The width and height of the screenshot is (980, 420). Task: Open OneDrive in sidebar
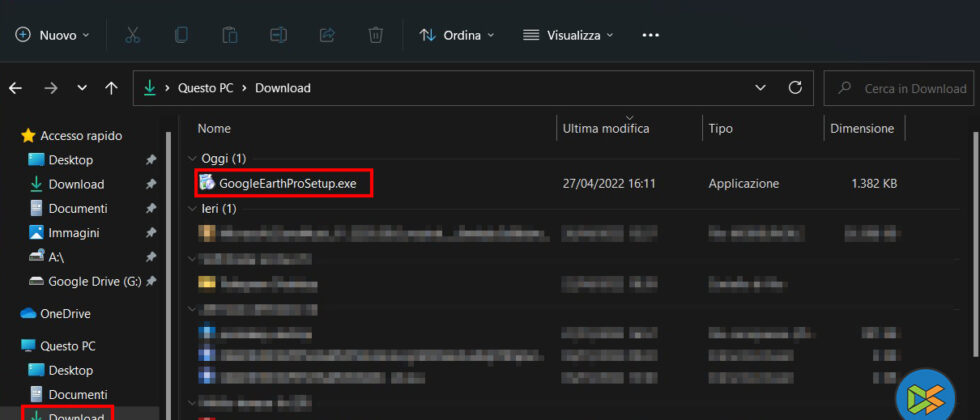point(56,314)
